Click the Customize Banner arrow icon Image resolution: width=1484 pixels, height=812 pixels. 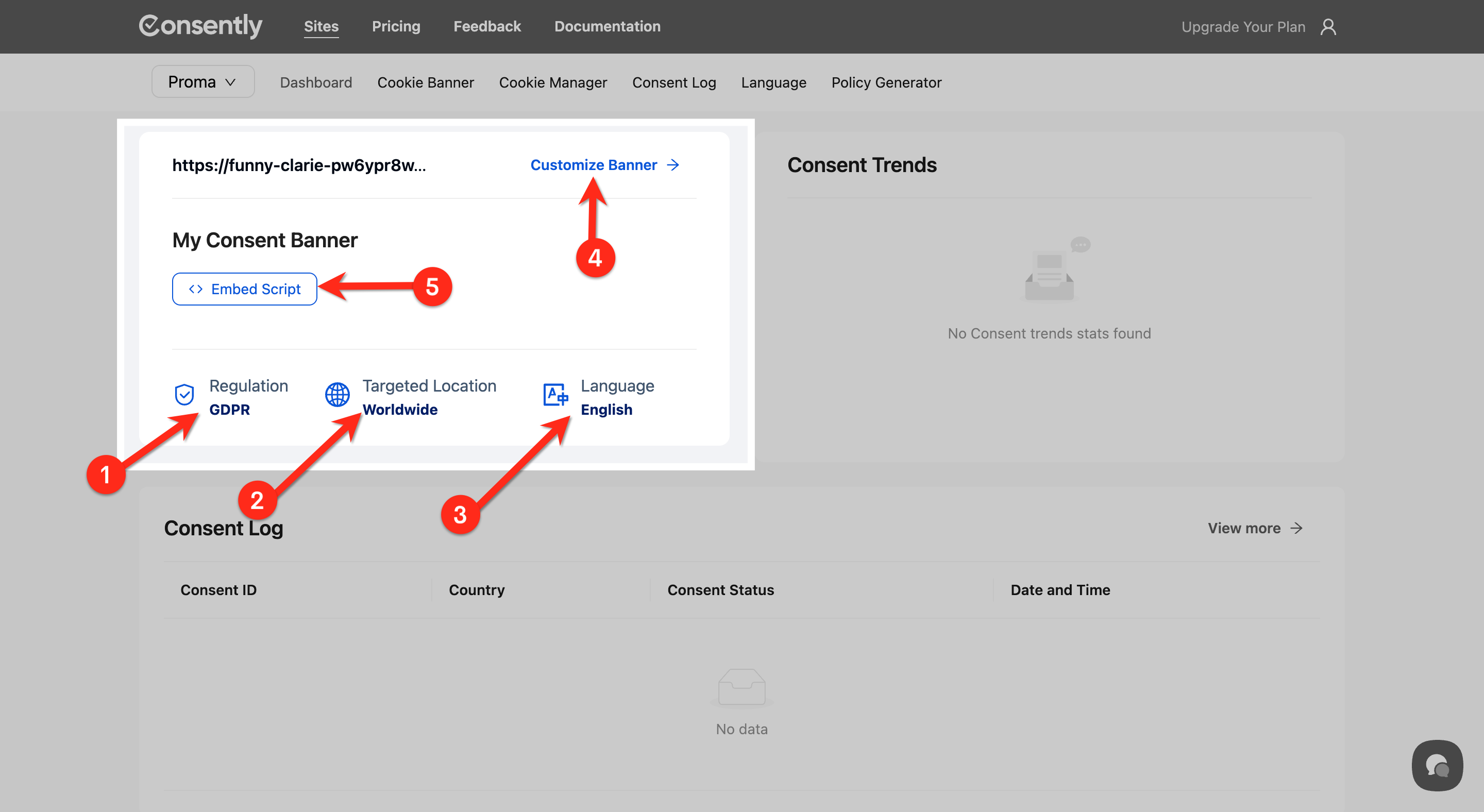click(673, 165)
